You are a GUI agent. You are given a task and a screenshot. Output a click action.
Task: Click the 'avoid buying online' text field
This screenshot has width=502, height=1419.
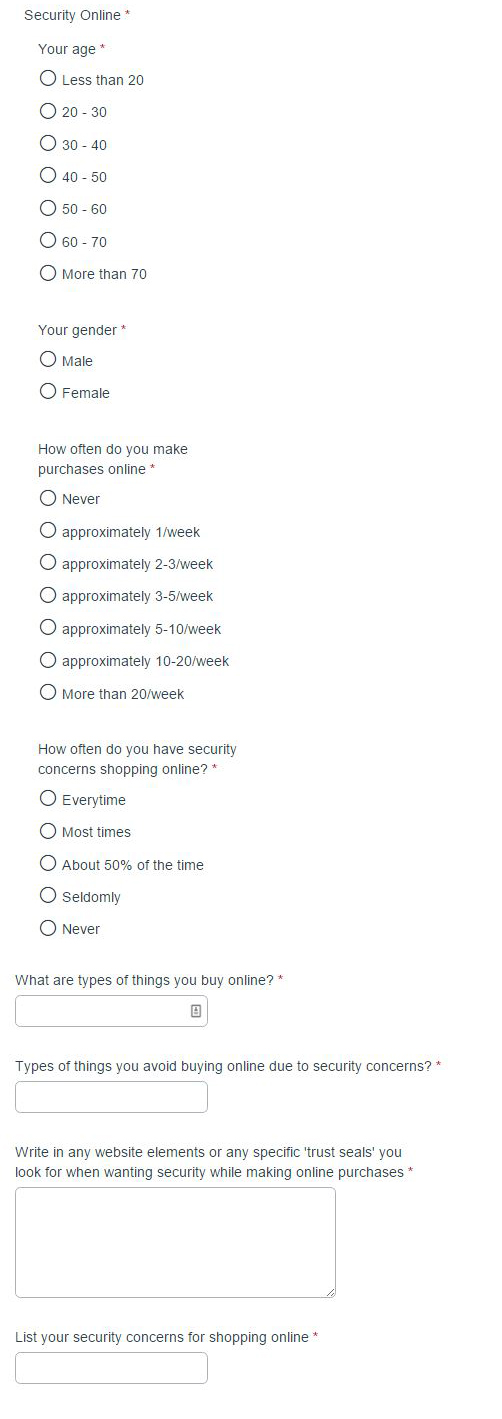111,1097
